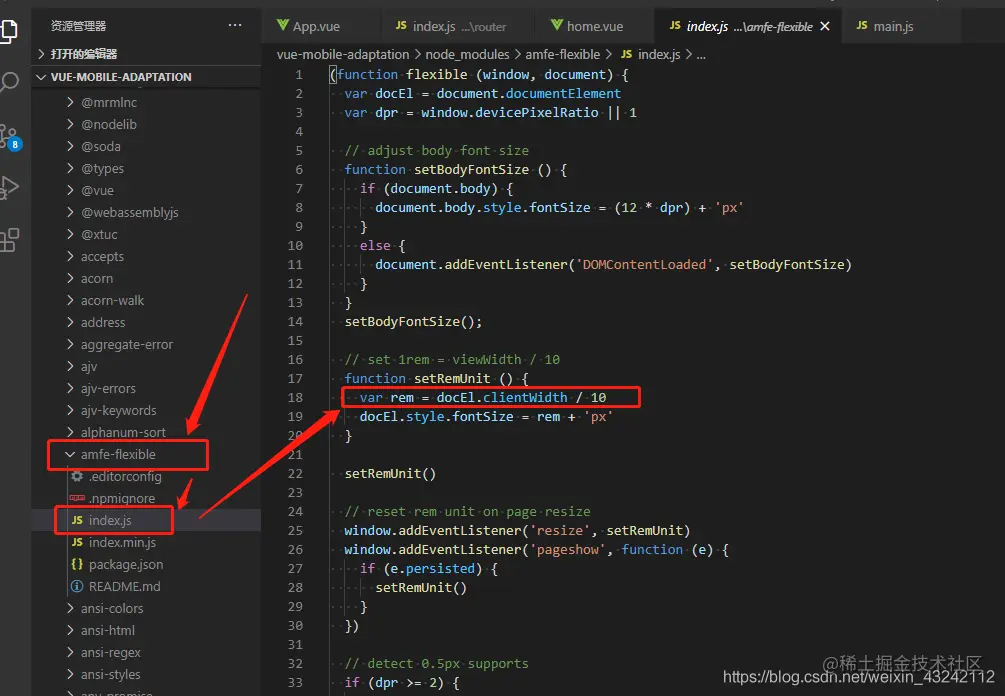Click the info icon beside README.md
Image resolution: width=1005 pixels, height=696 pixels.
tap(77, 586)
